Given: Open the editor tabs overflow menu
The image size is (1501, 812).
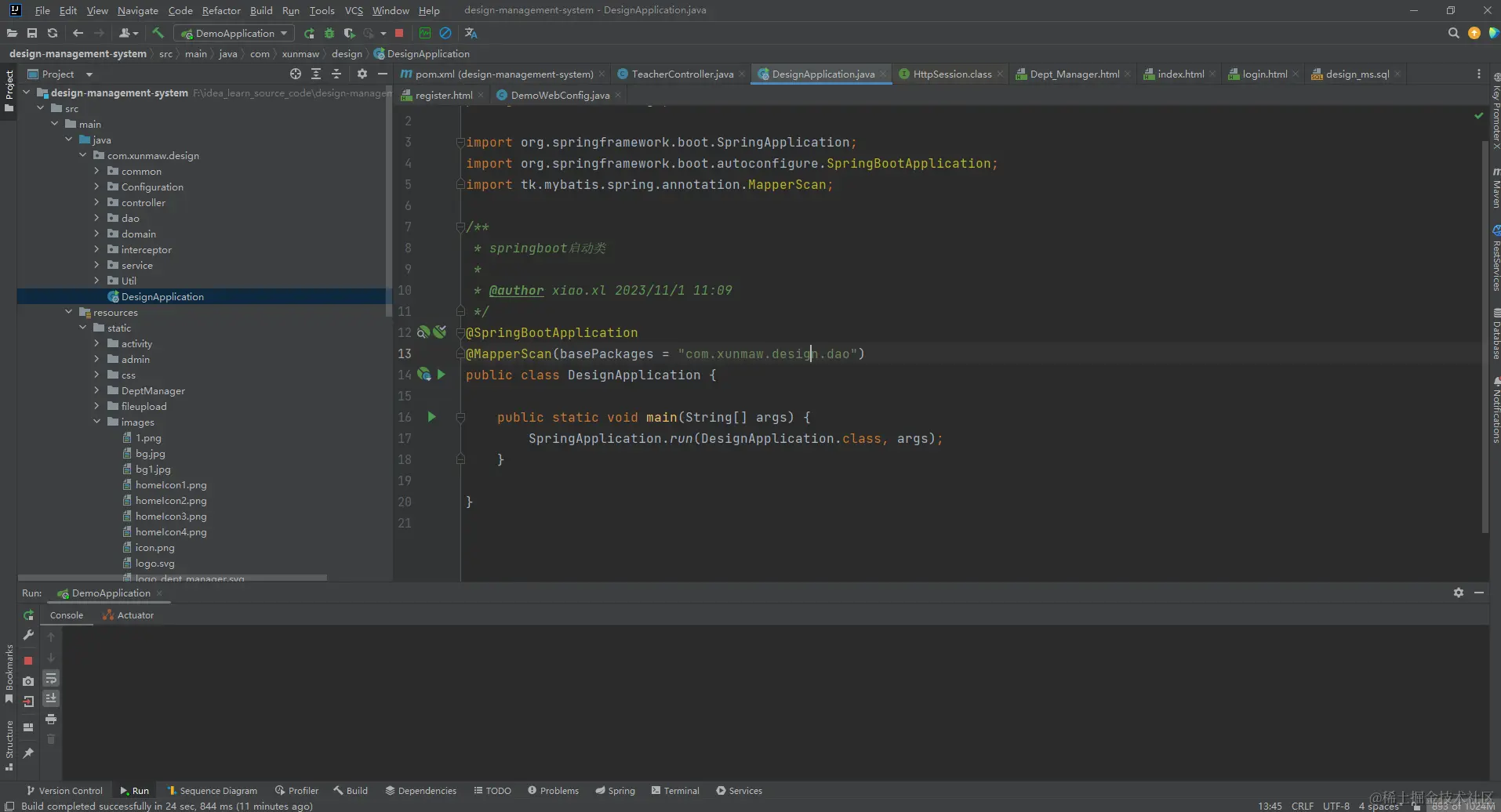Looking at the screenshot, I should tap(1479, 74).
